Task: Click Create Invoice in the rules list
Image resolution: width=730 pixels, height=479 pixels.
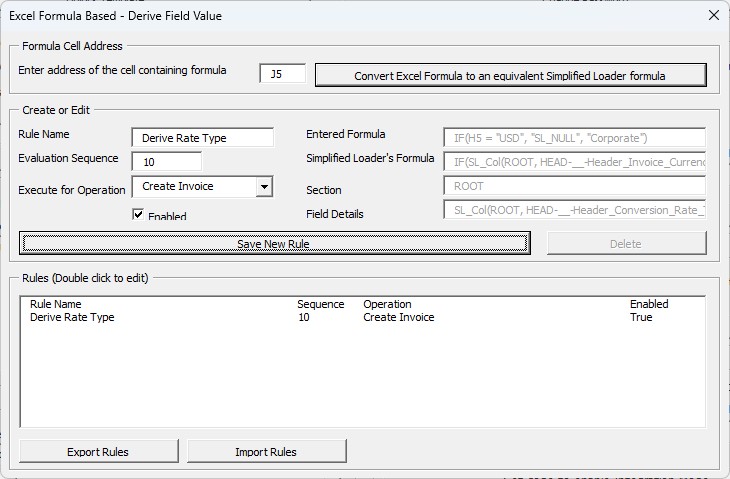Action: point(399,317)
